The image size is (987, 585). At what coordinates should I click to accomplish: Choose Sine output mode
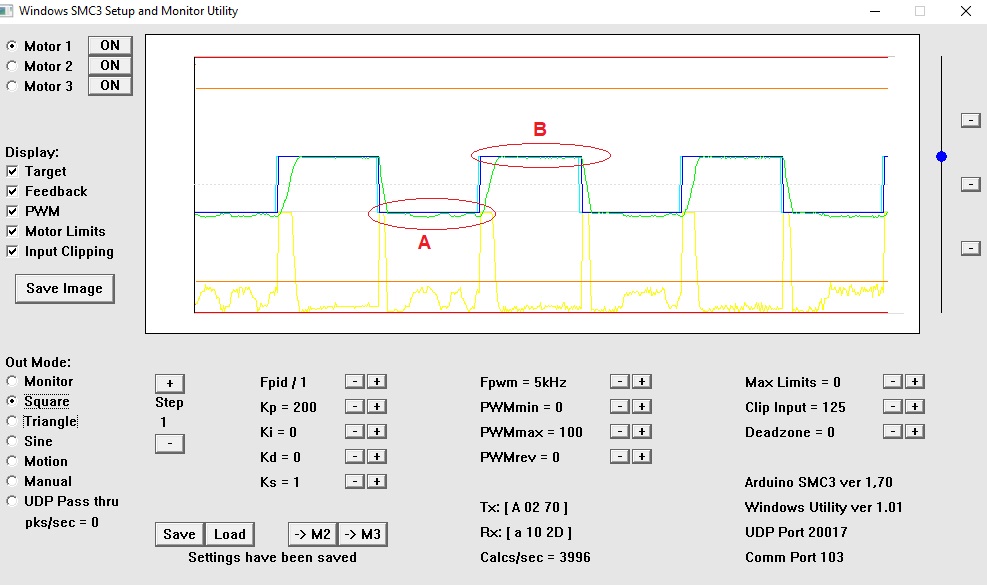pos(12,441)
